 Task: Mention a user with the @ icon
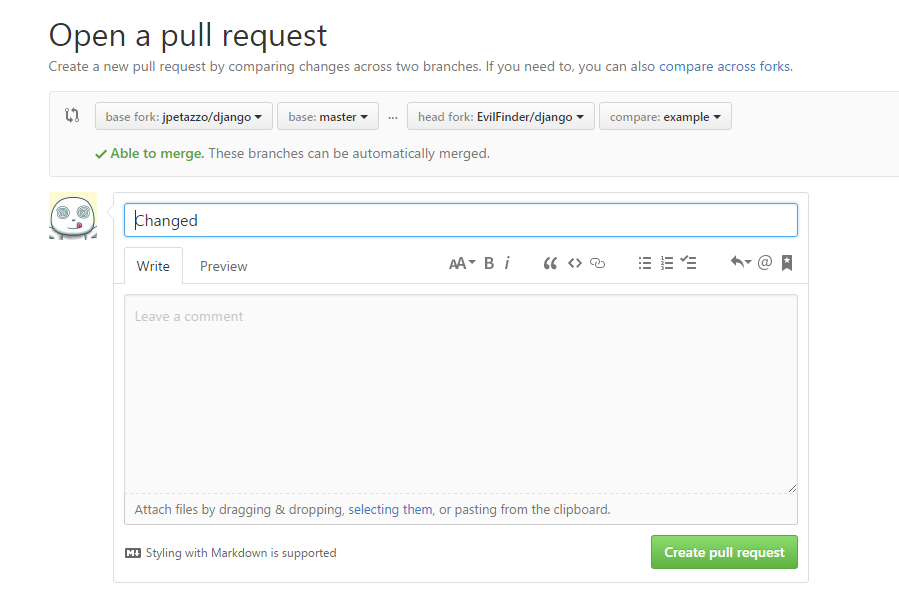point(765,263)
